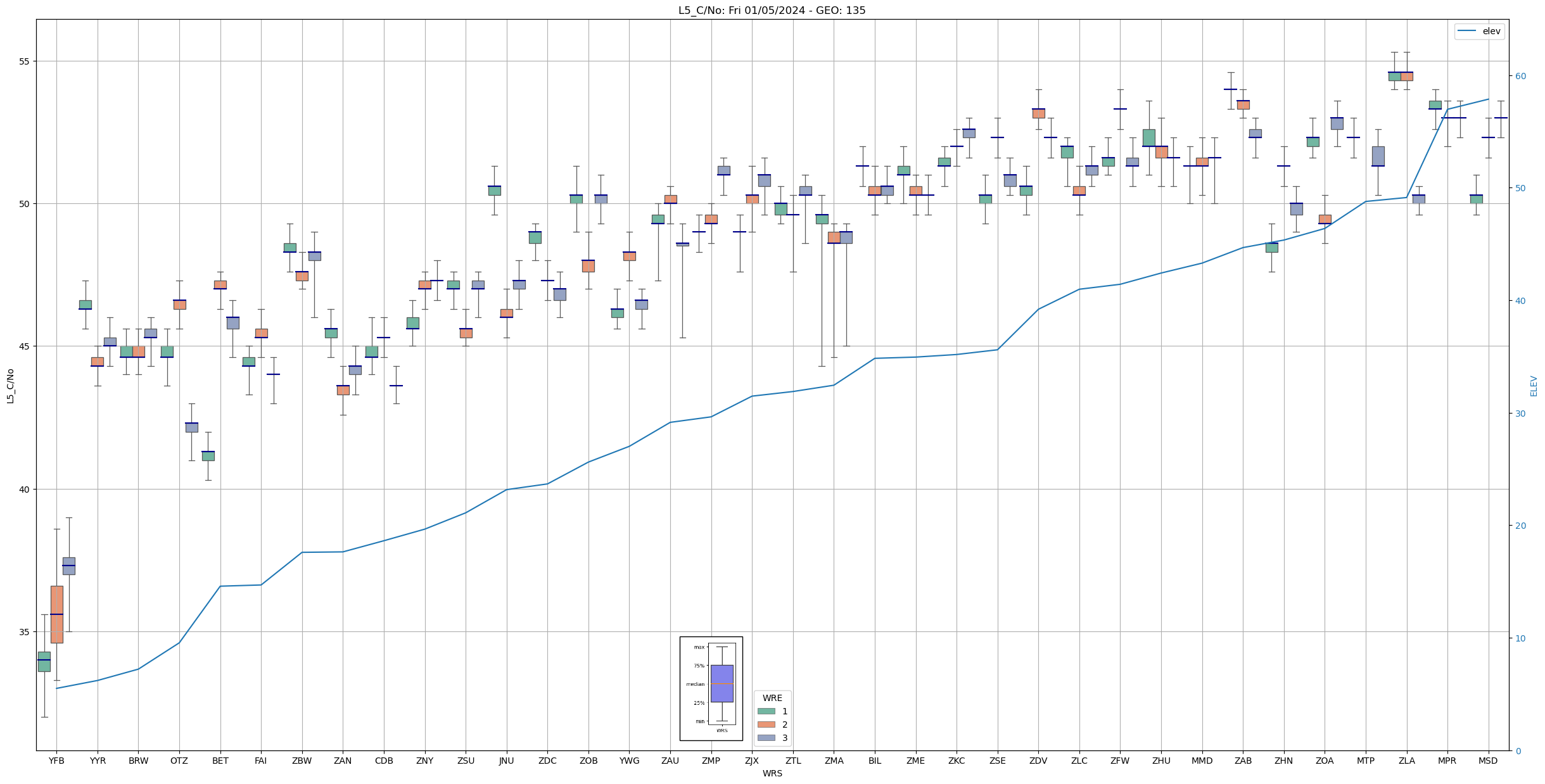Screen dimensions: 1545x784
Task: Click the blue-gray WRE 3 legend swatch
Action: [x=766, y=738]
